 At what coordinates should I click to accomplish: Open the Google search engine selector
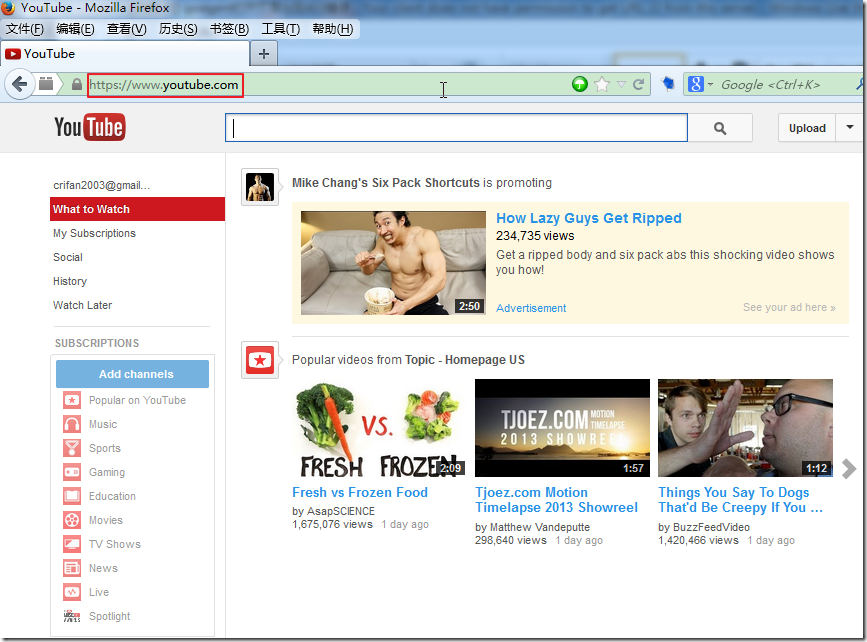pos(700,84)
